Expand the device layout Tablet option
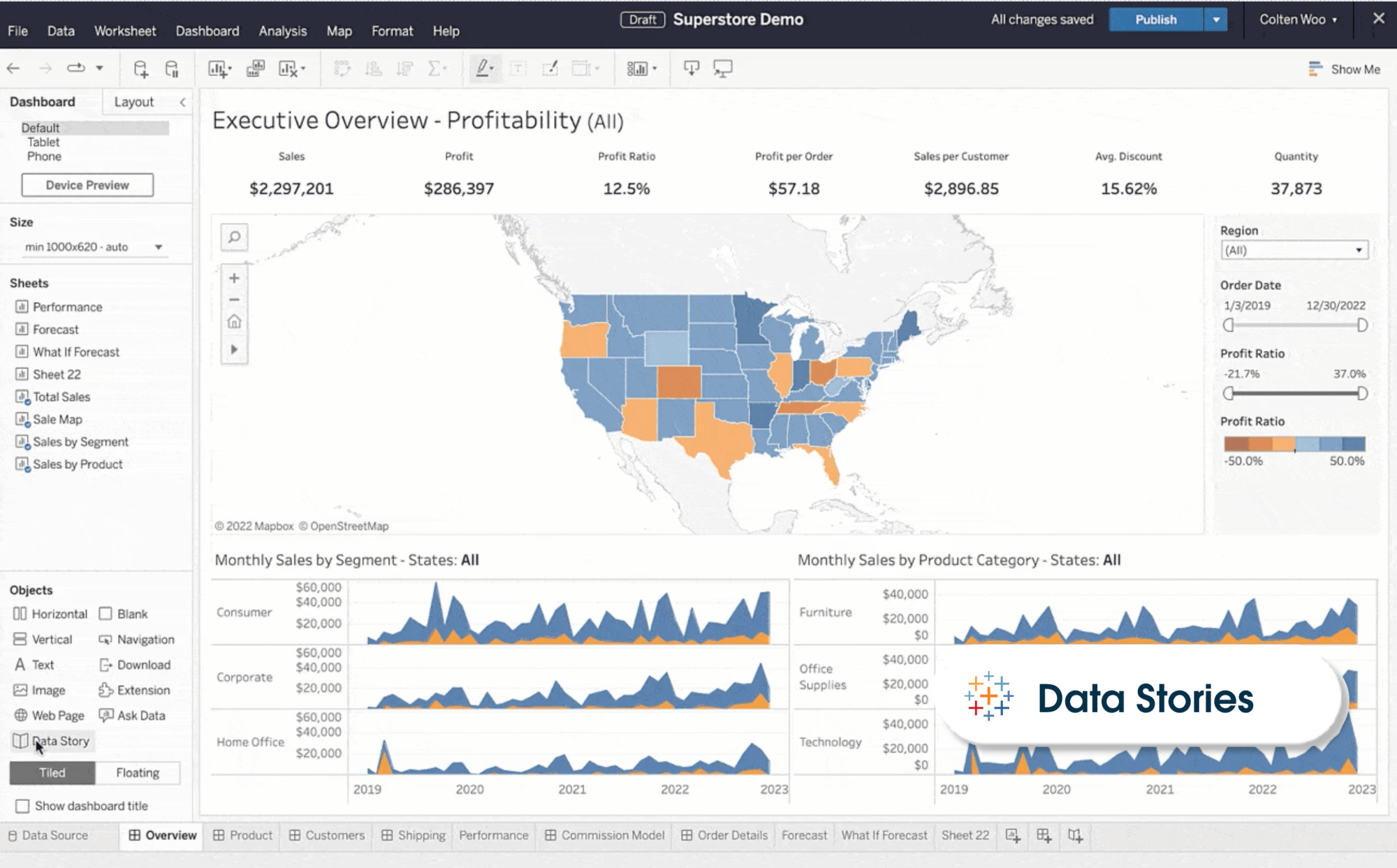Screen dimensions: 1397x868 [43, 142]
